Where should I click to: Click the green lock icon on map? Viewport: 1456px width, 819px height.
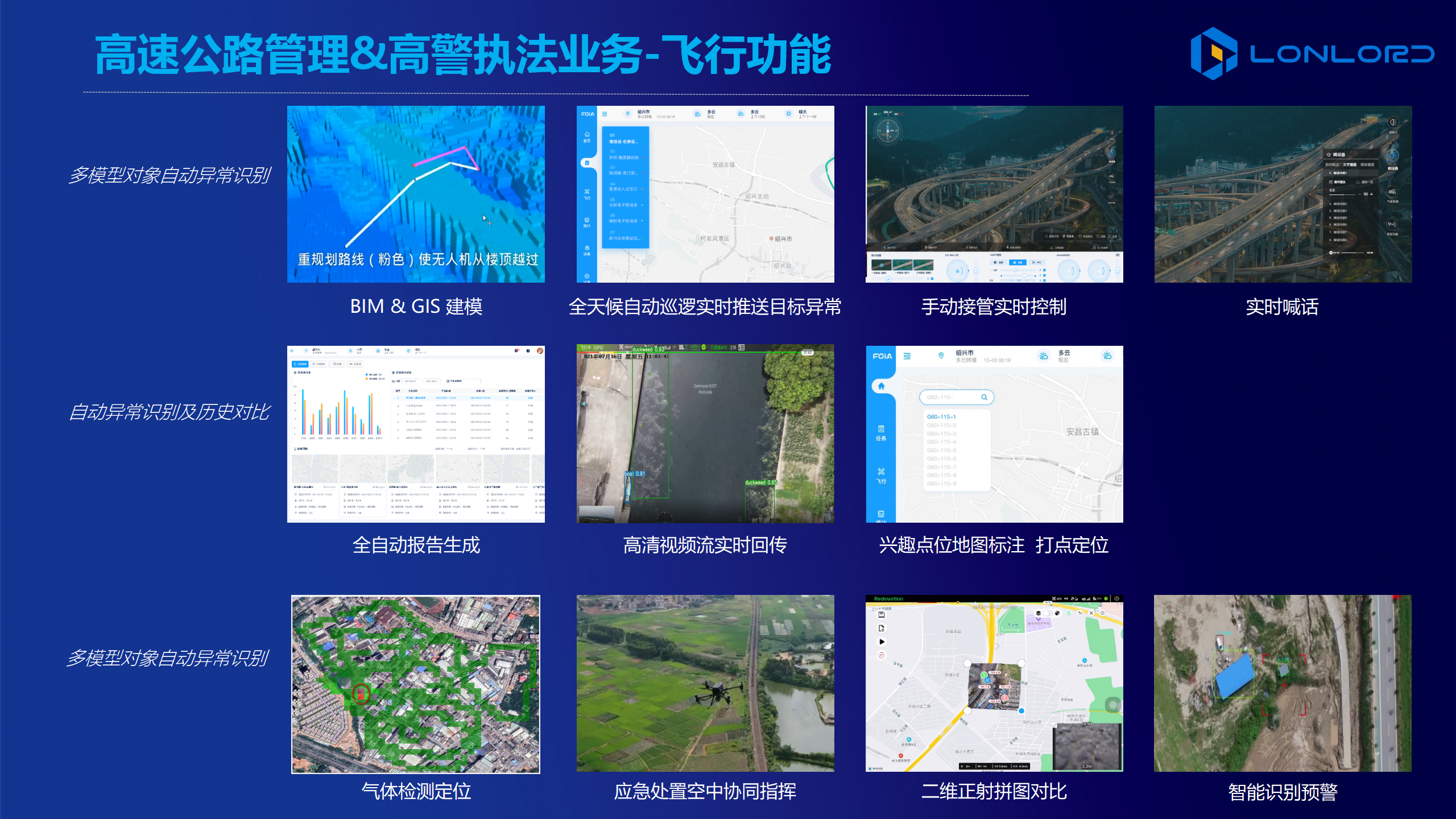[x=1069, y=613]
